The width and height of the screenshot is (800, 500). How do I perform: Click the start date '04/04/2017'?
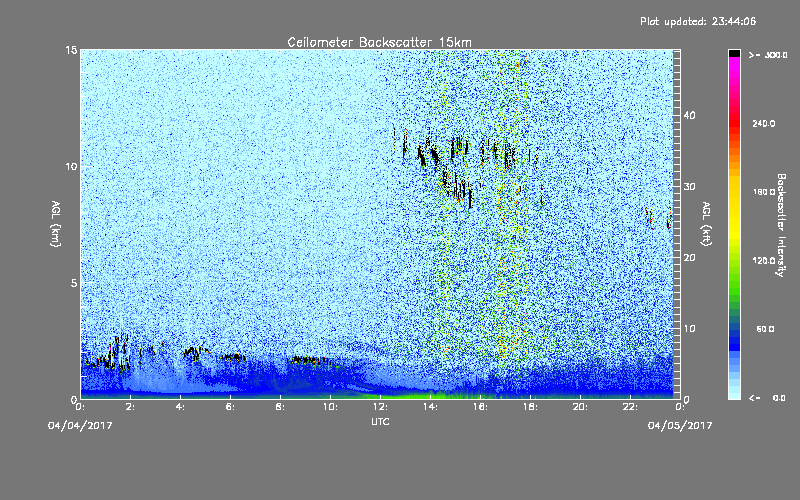pyautogui.click(x=80, y=426)
